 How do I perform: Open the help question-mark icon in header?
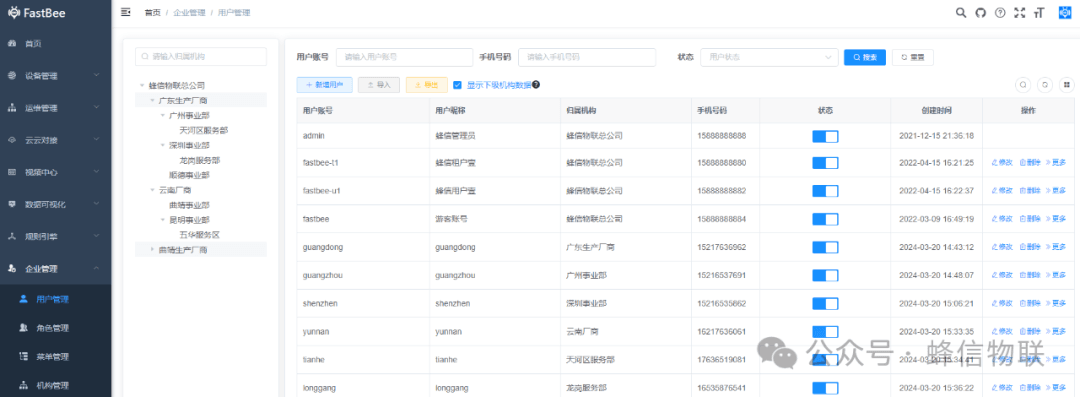tap(1000, 12)
